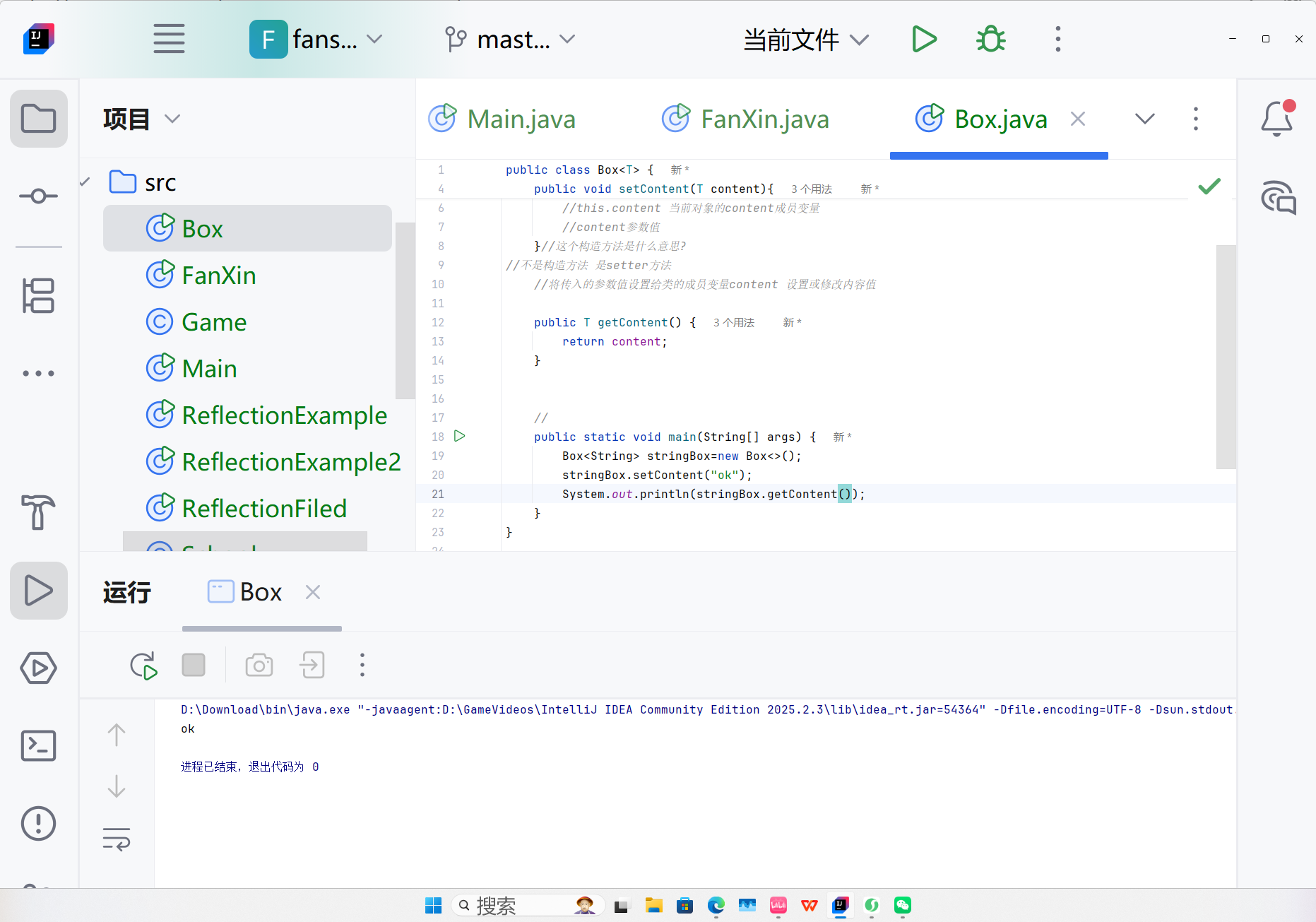Open File Explorer from taskbar
1316x922 pixels.
pyautogui.click(x=653, y=905)
